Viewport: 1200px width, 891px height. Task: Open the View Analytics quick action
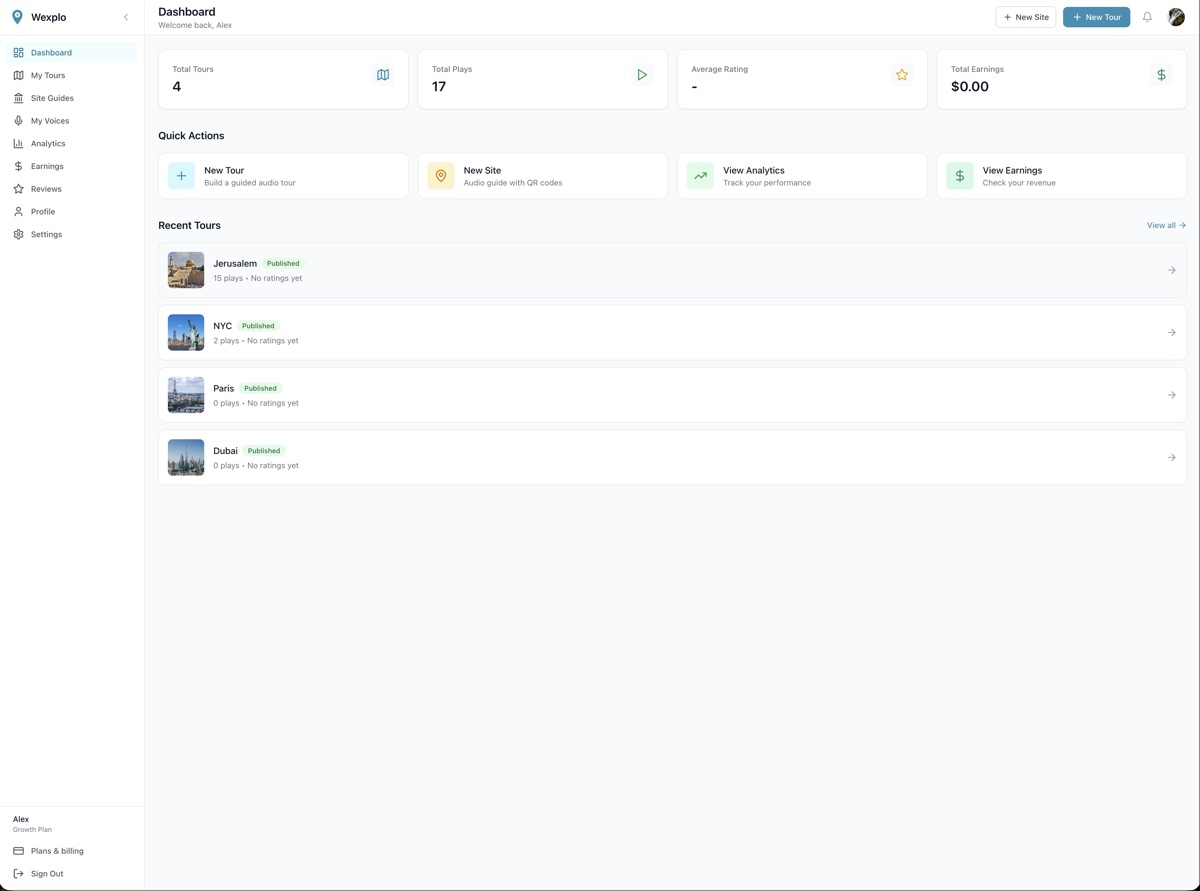[x=802, y=176]
